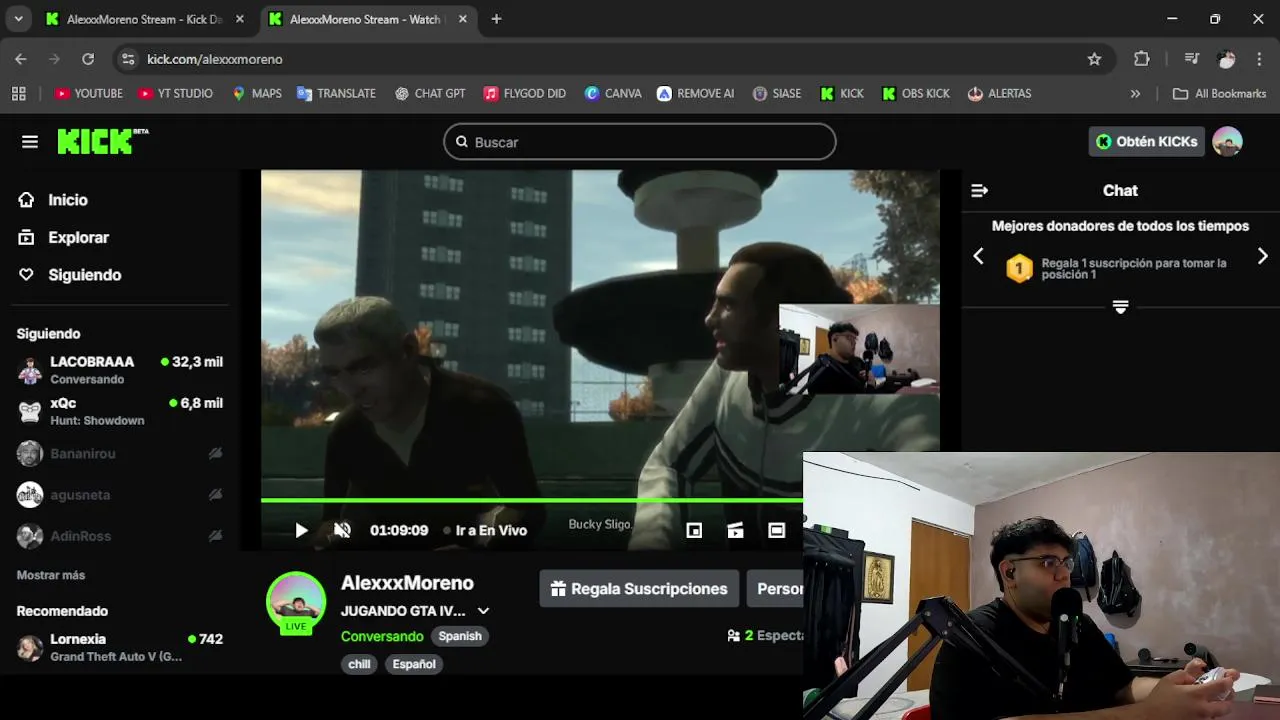Open YOUTUBE bookmark
This screenshot has width=1280, height=720.
(89, 93)
